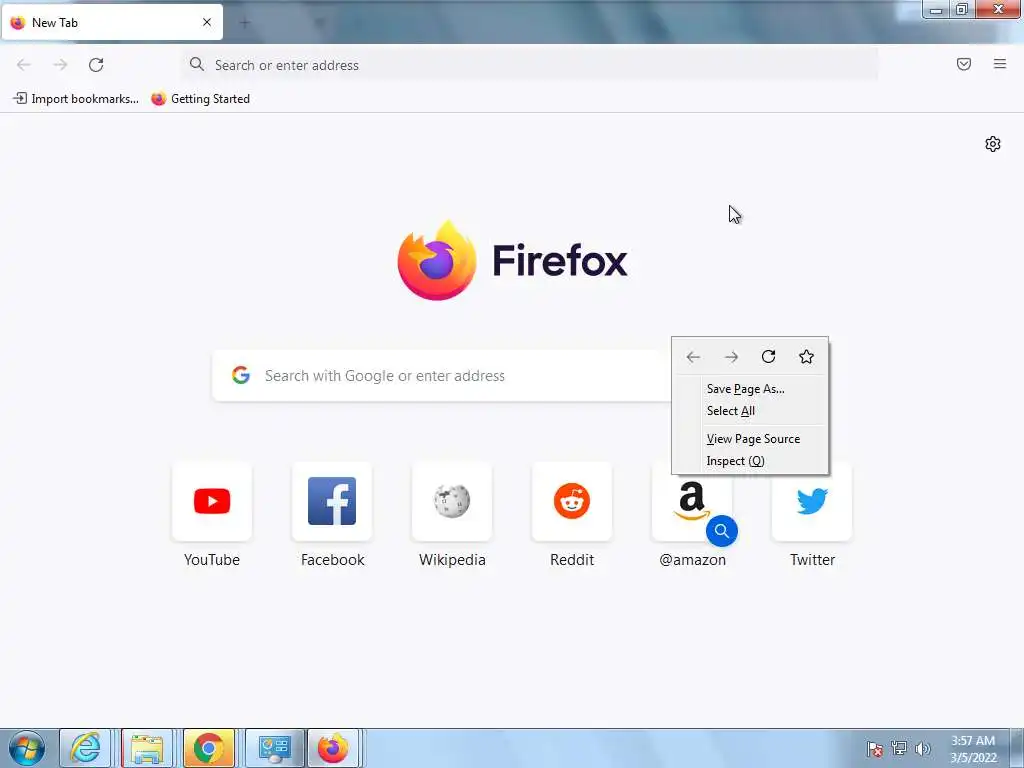This screenshot has height=768, width=1024.
Task: Reload the page from the context menu
Action: (x=769, y=357)
